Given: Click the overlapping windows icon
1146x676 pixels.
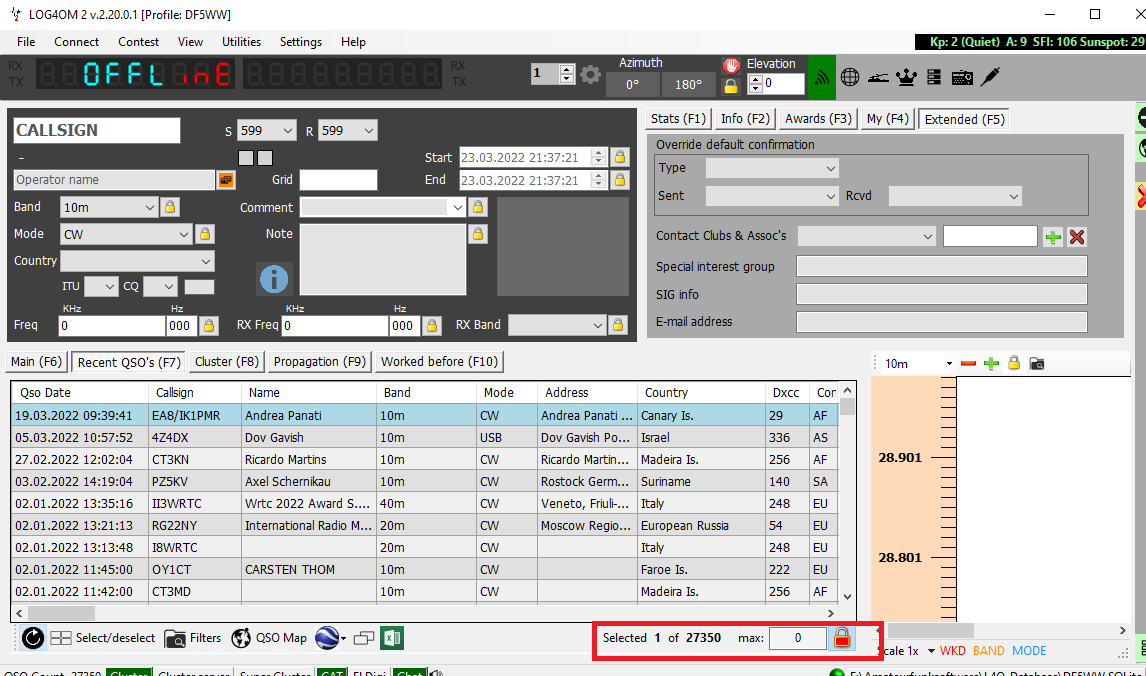Looking at the screenshot, I should [x=364, y=639].
